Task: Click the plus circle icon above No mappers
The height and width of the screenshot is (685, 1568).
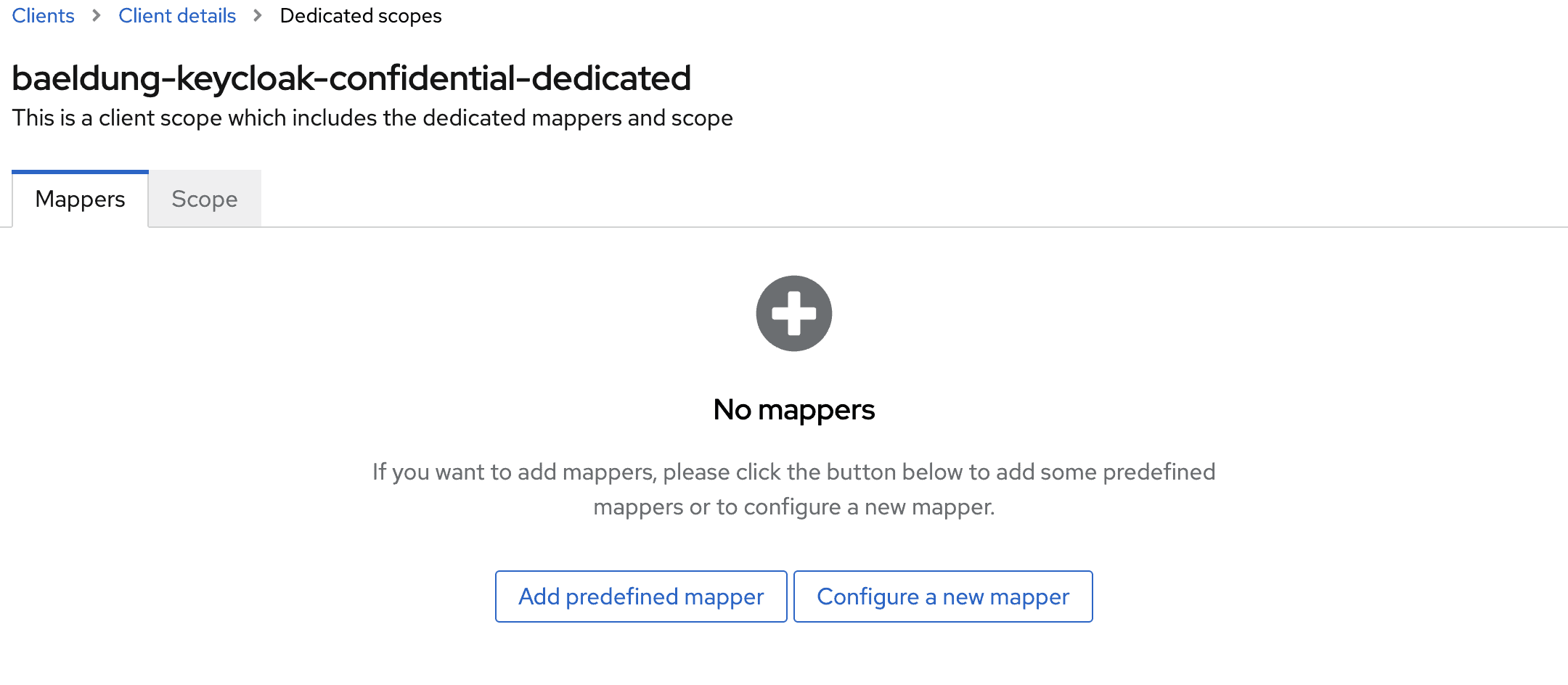Action: (793, 313)
